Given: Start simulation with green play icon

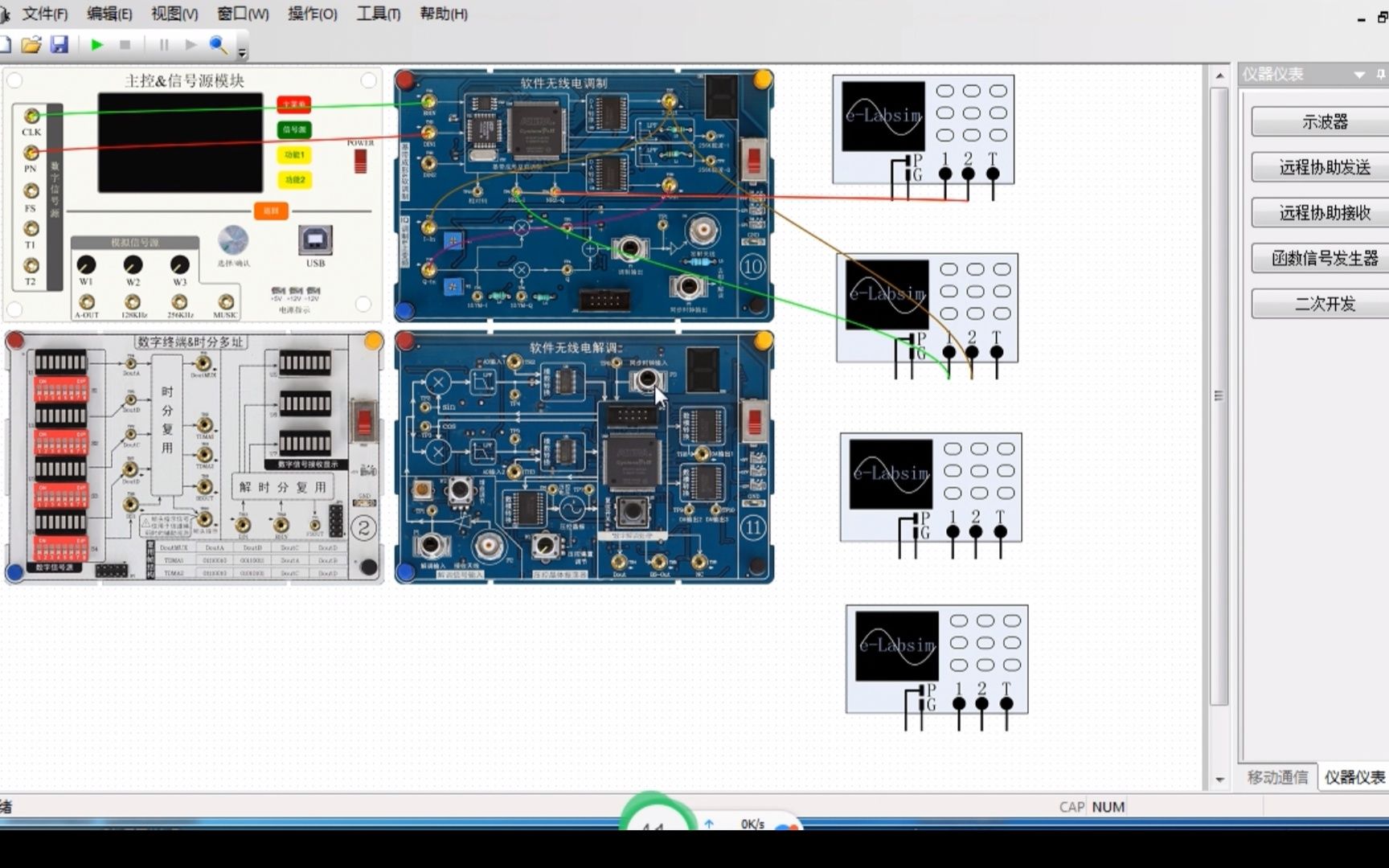Looking at the screenshot, I should tap(97, 45).
